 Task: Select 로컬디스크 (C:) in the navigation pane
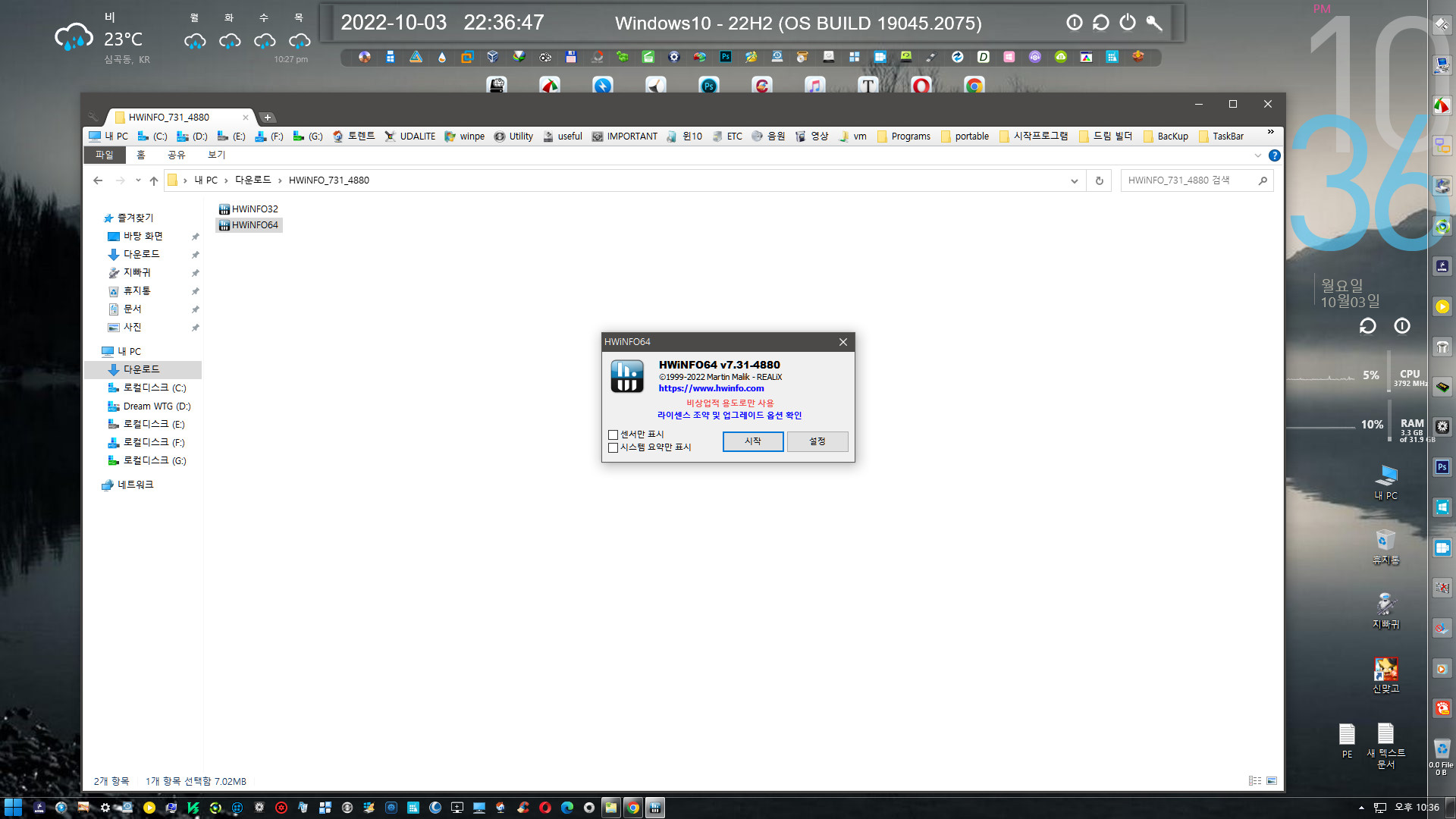pyautogui.click(x=154, y=388)
